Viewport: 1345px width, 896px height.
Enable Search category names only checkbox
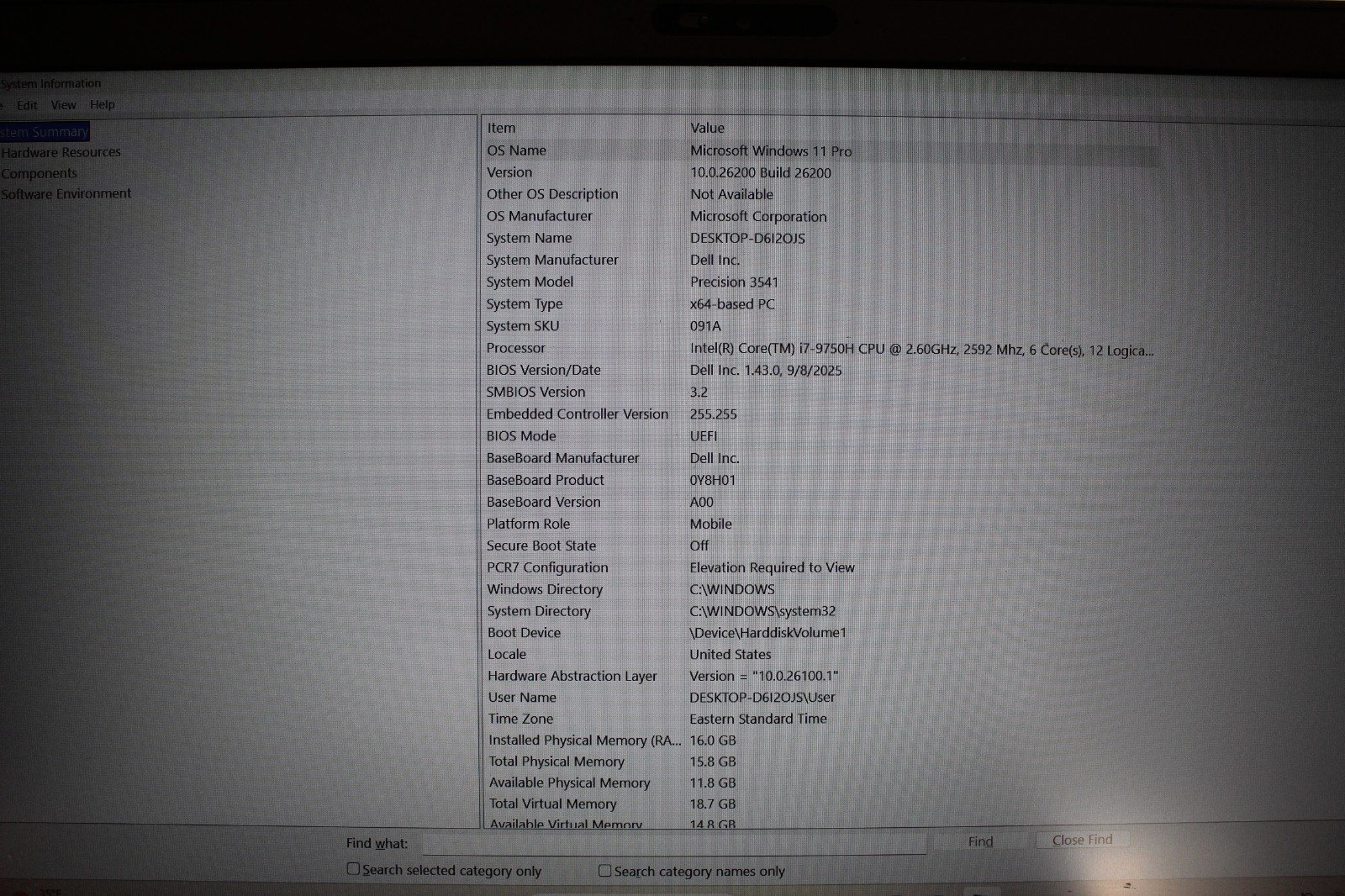tap(605, 871)
